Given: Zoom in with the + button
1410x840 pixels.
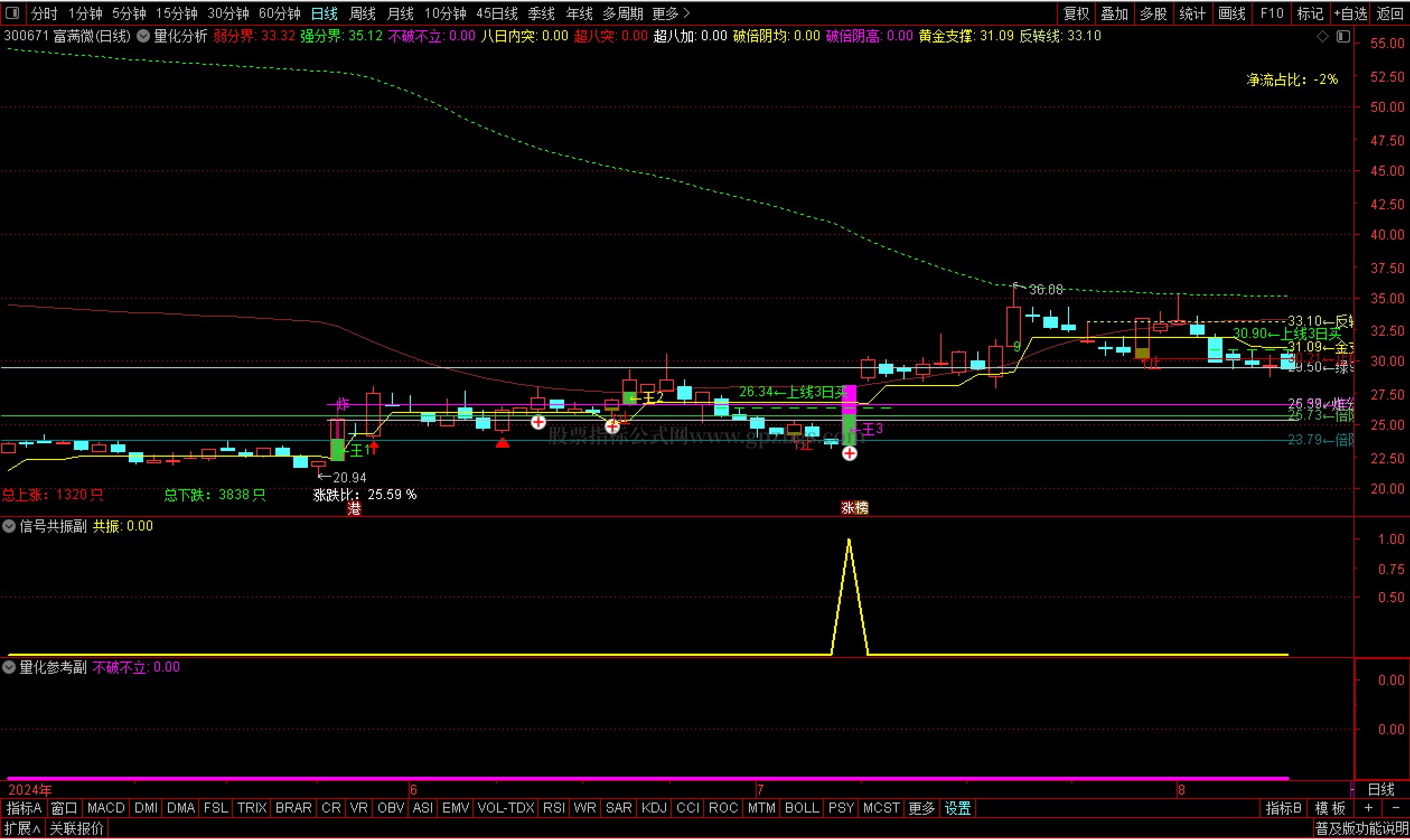Looking at the screenshot, I should coord(1369,808).
